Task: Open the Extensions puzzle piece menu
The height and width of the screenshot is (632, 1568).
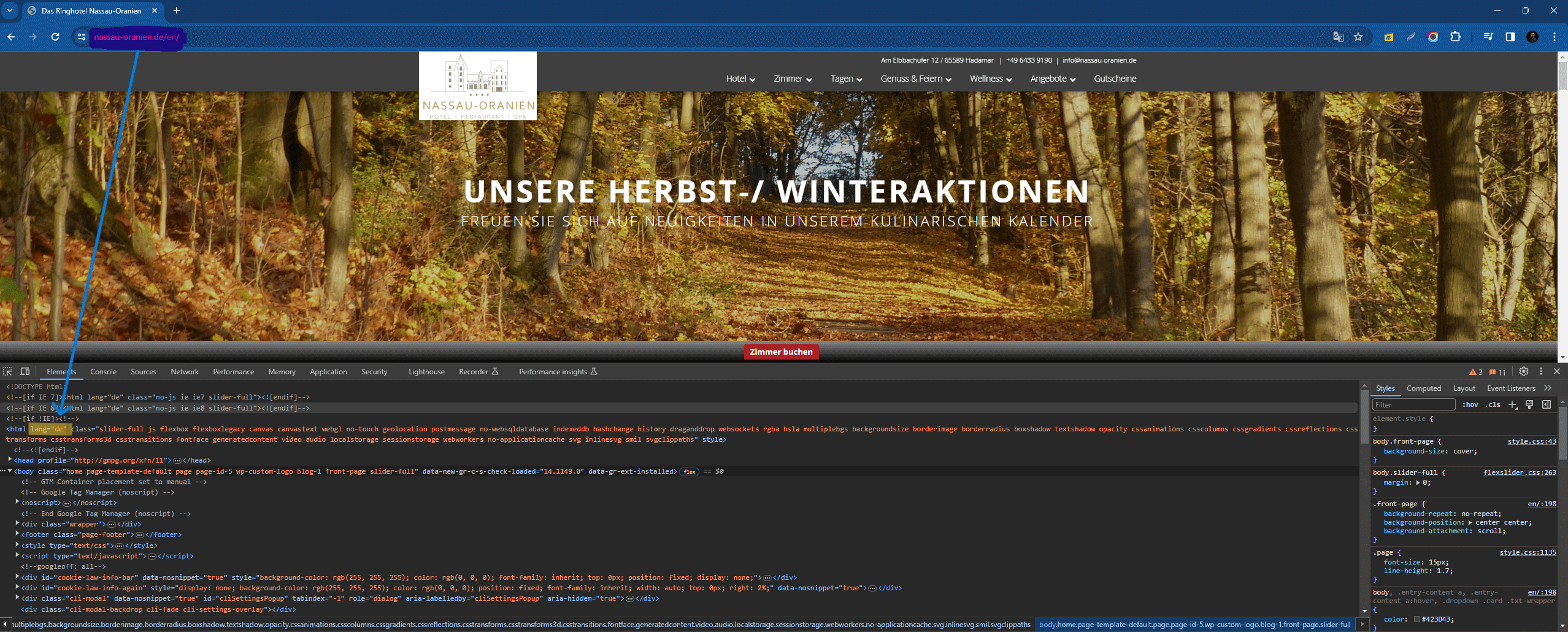Action: pyautogui.click(x=1455, y=37)
